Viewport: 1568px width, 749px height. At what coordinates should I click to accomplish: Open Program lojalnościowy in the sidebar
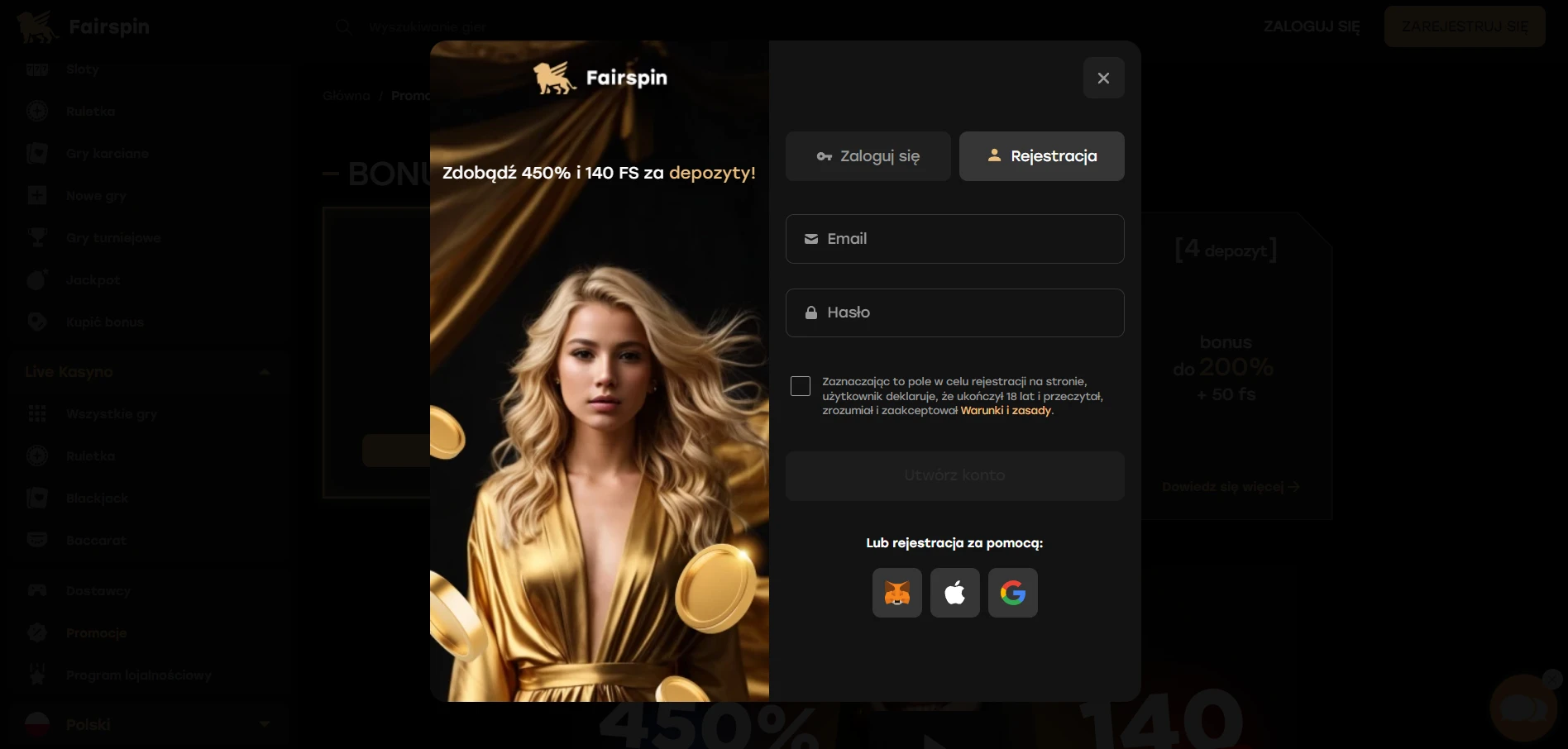(x=139, y=675)
